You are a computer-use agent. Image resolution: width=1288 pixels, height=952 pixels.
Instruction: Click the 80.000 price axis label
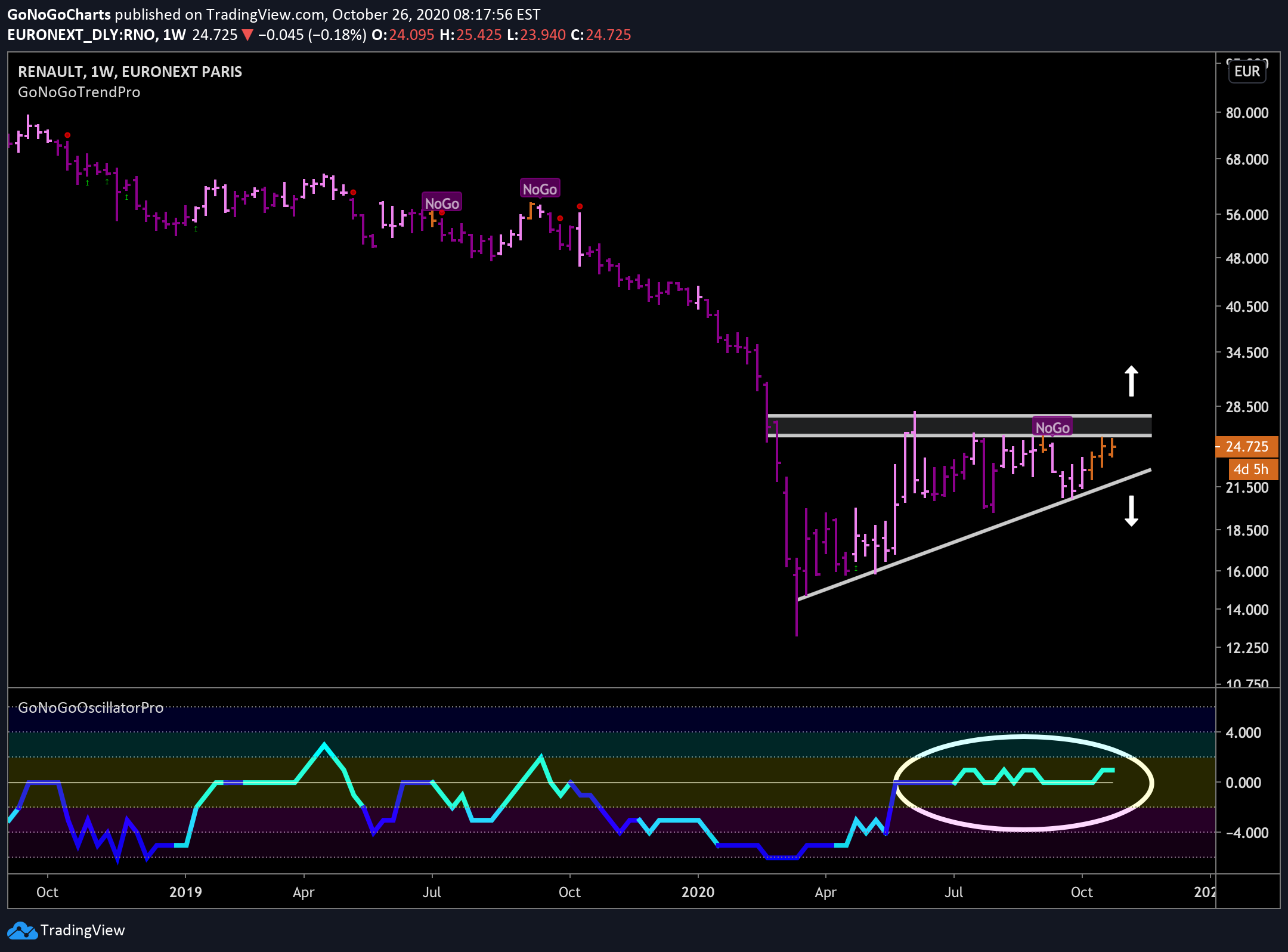1247,113
